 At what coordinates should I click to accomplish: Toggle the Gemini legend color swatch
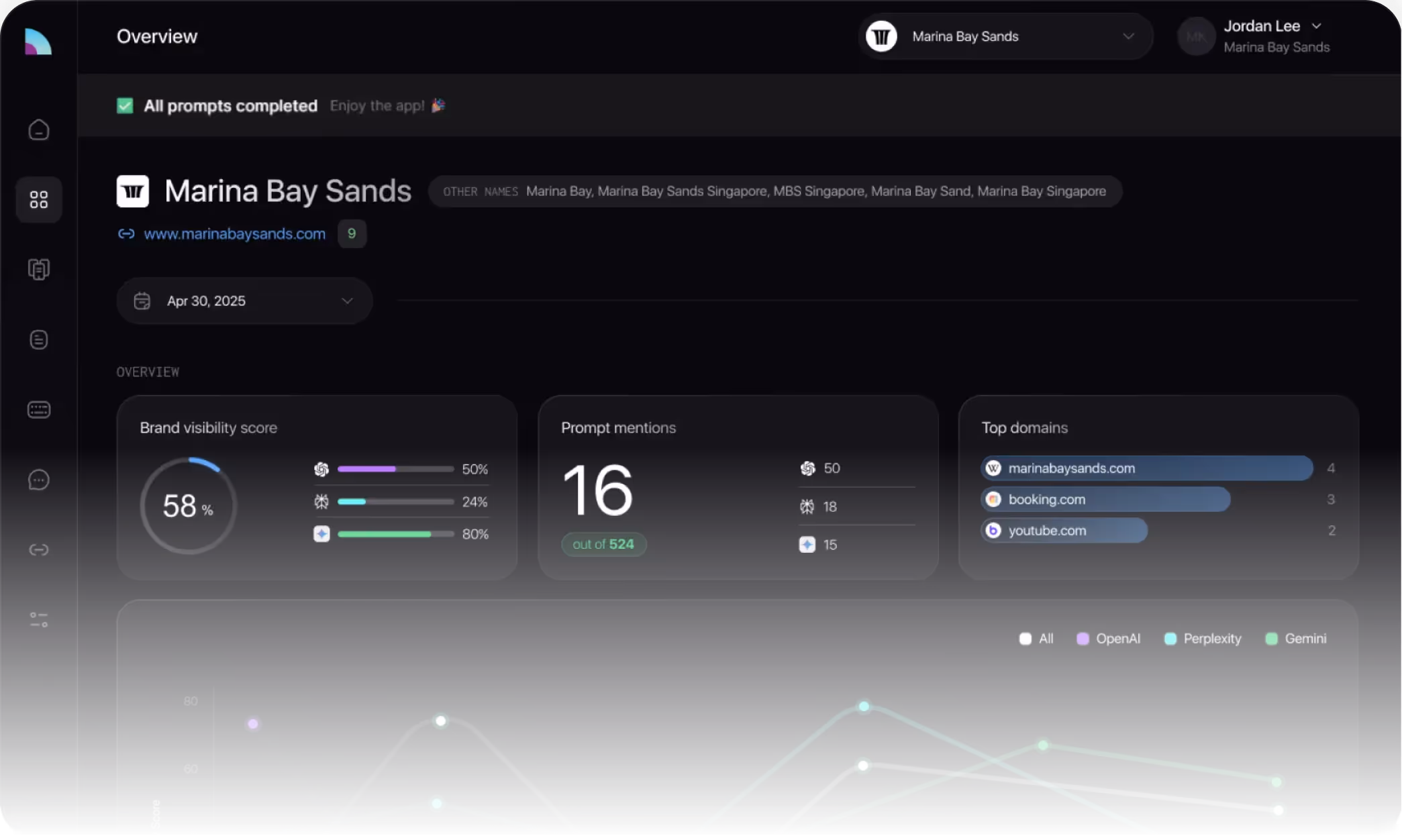tap(1271, 639)
